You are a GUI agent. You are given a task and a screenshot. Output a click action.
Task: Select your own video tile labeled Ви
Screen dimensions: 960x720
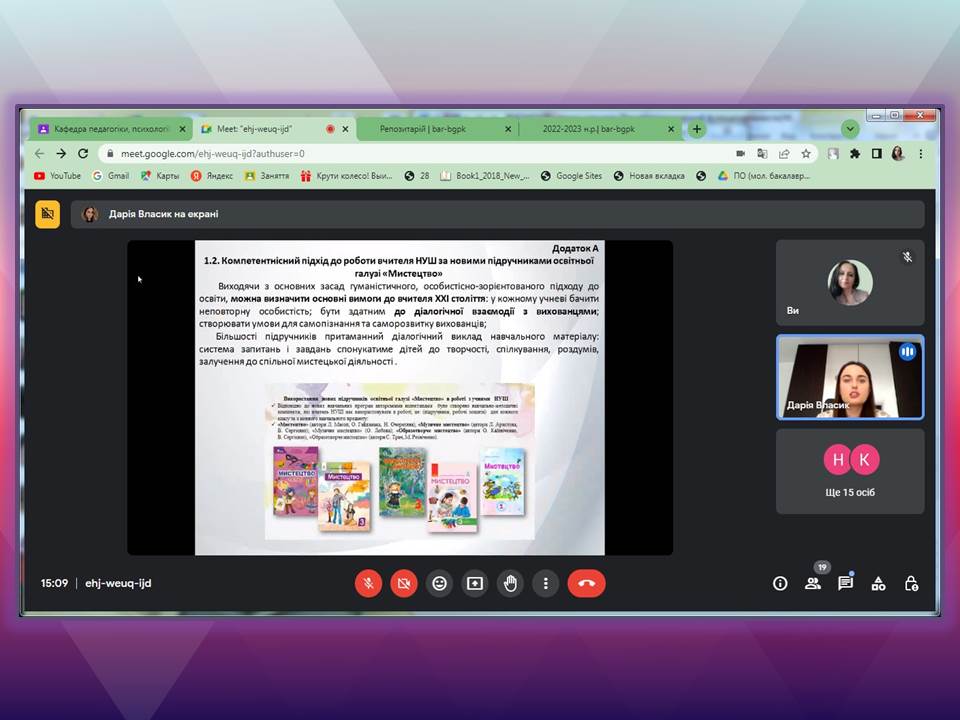point(850,283)
